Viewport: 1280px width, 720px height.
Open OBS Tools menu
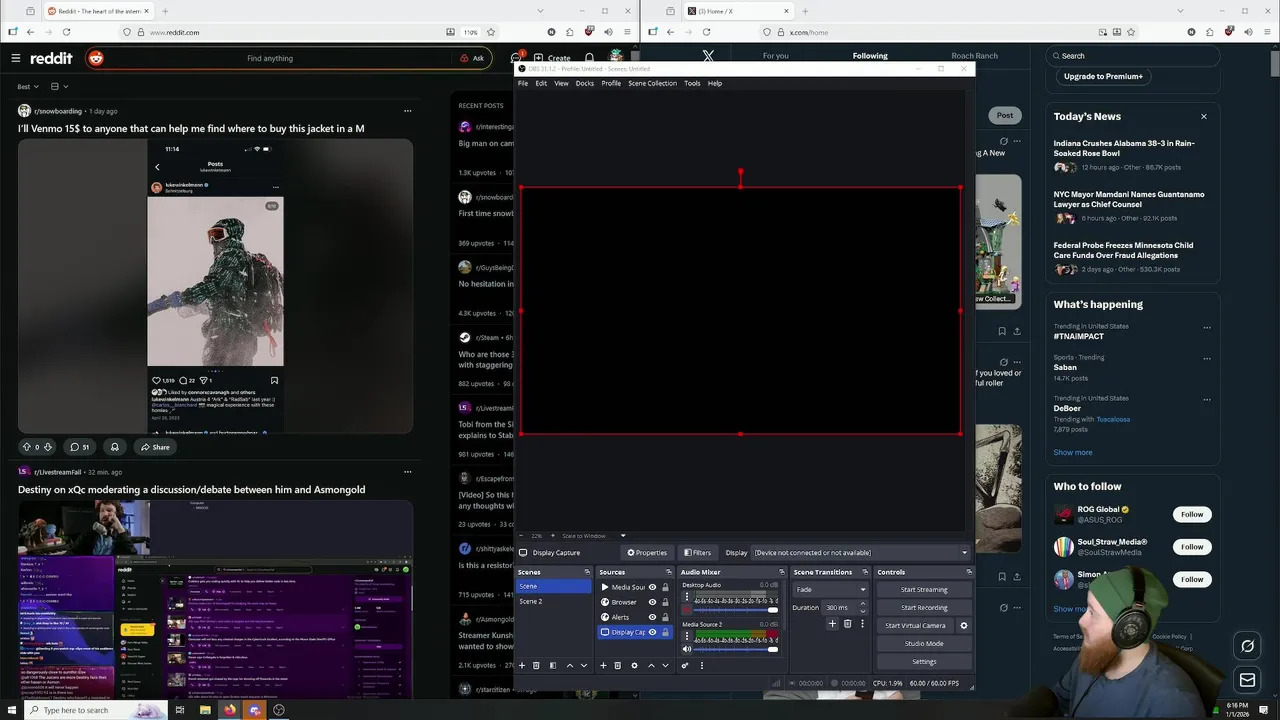coord(692,83)
